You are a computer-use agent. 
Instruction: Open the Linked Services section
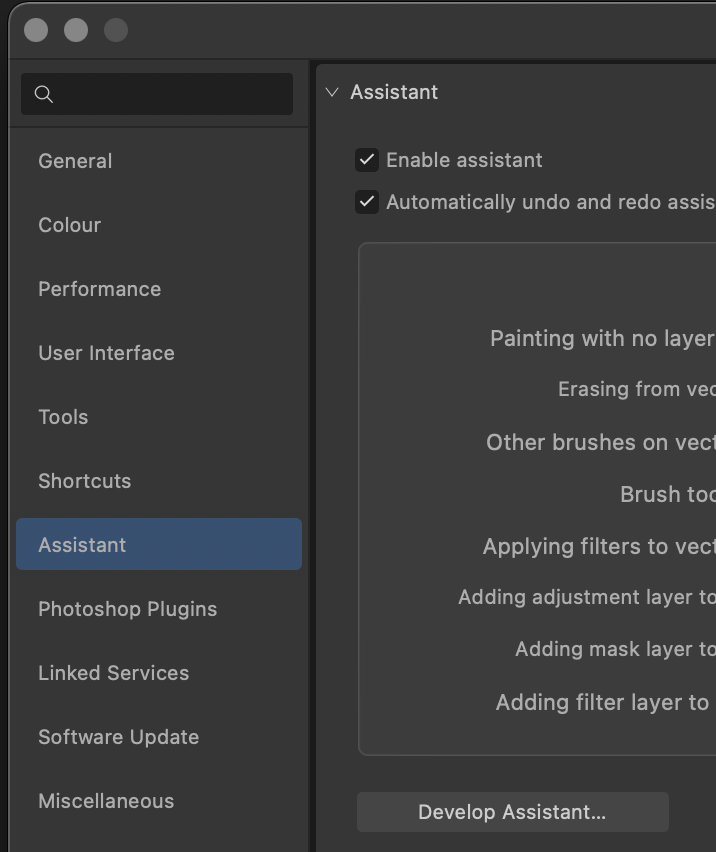(113, 673)
